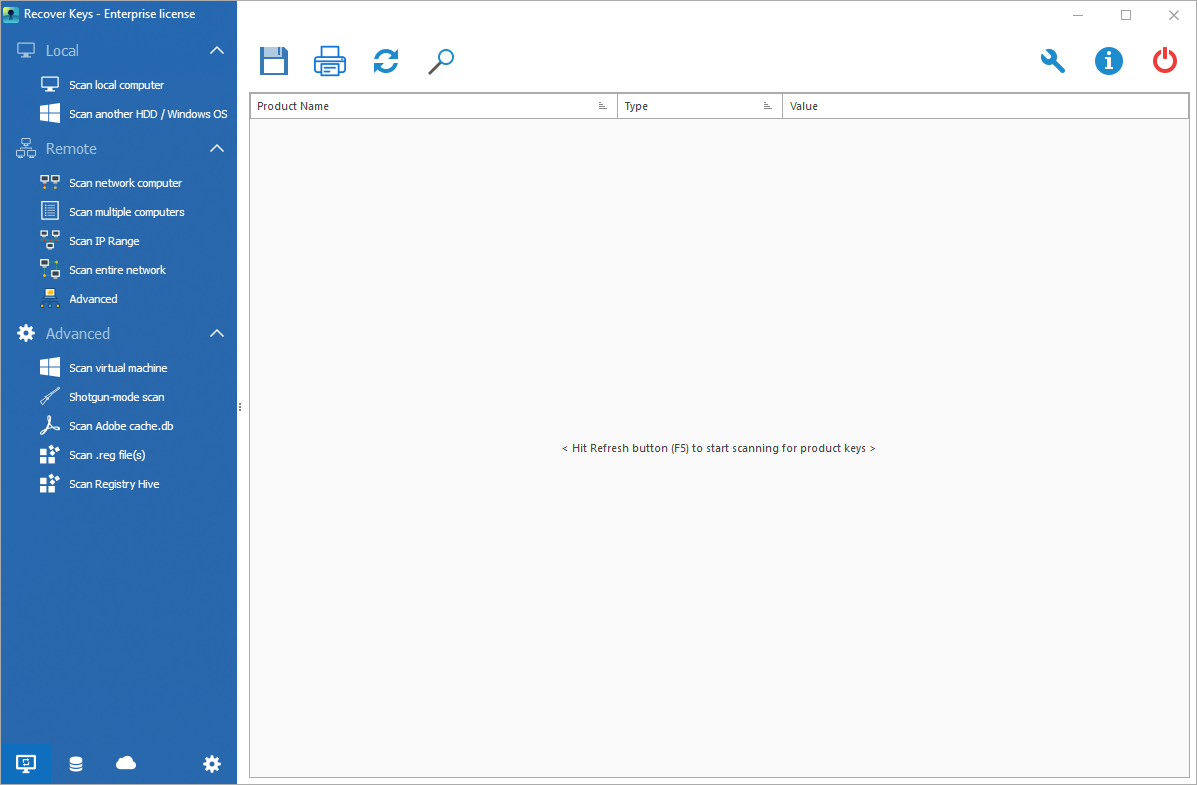Collapse the Local section chevron
Viewport: 1197px width, 785px height.
[217, 50]
